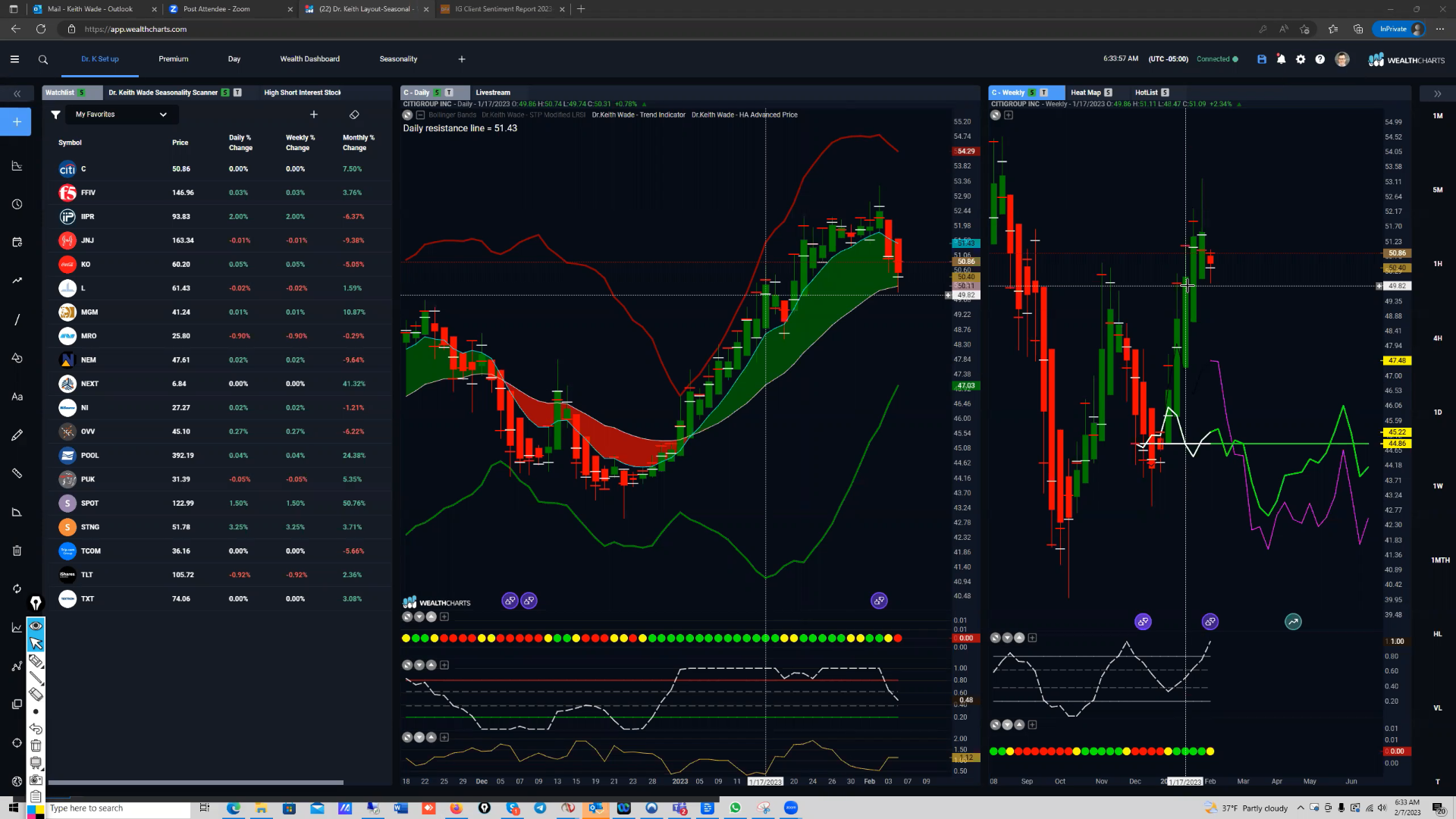Switch to the Premium workspace tab
This screenshot has height=819, width=1456.
point(174,59)
